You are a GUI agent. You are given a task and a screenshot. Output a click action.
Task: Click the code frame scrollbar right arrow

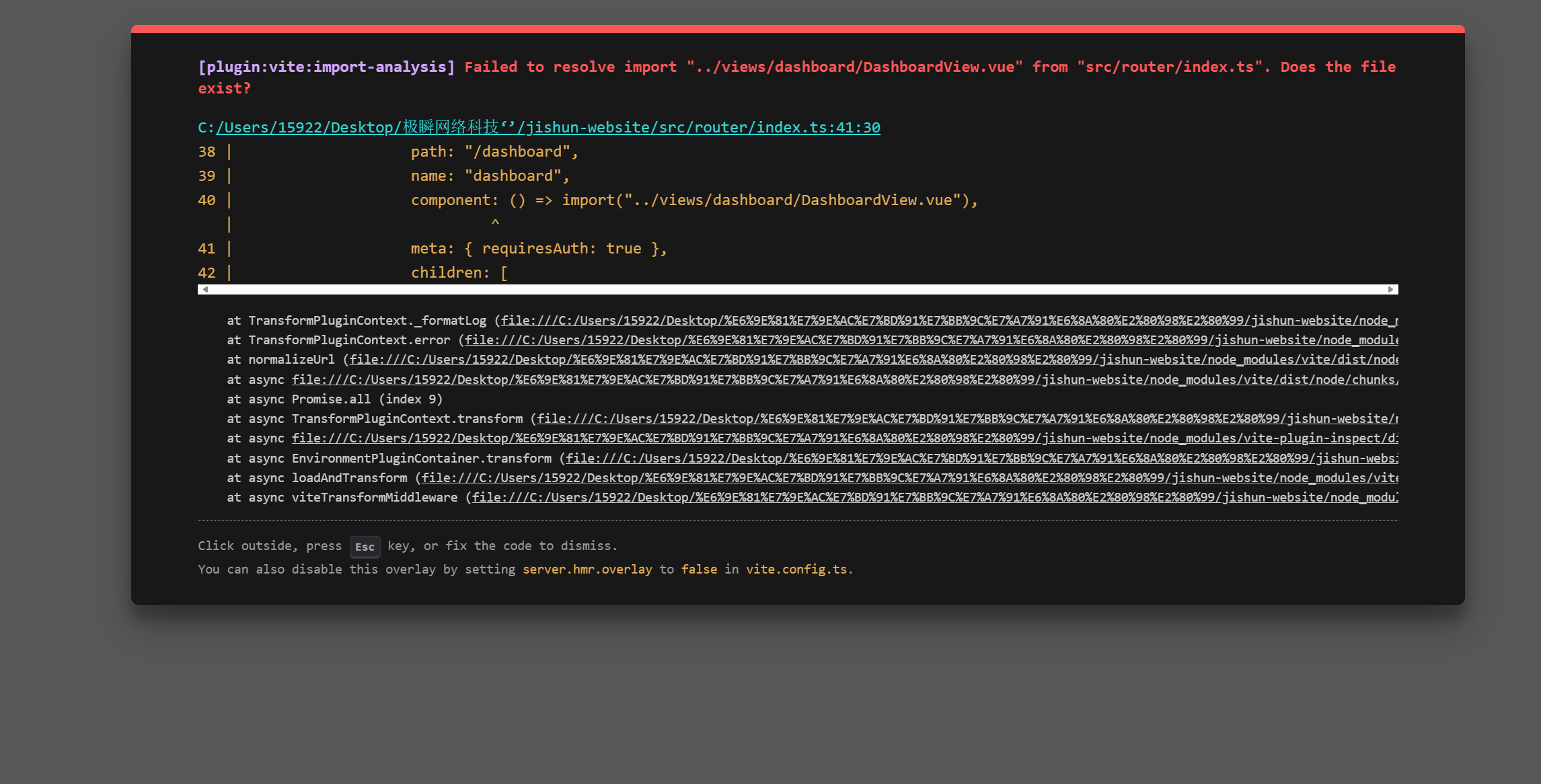1390,290
